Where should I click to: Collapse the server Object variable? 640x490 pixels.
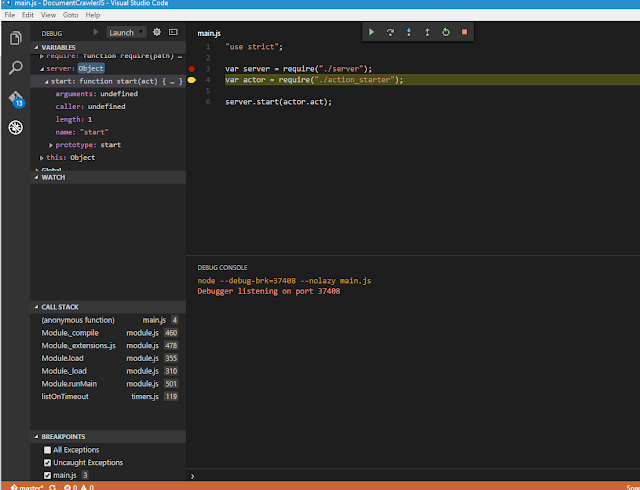pos(42,69)
